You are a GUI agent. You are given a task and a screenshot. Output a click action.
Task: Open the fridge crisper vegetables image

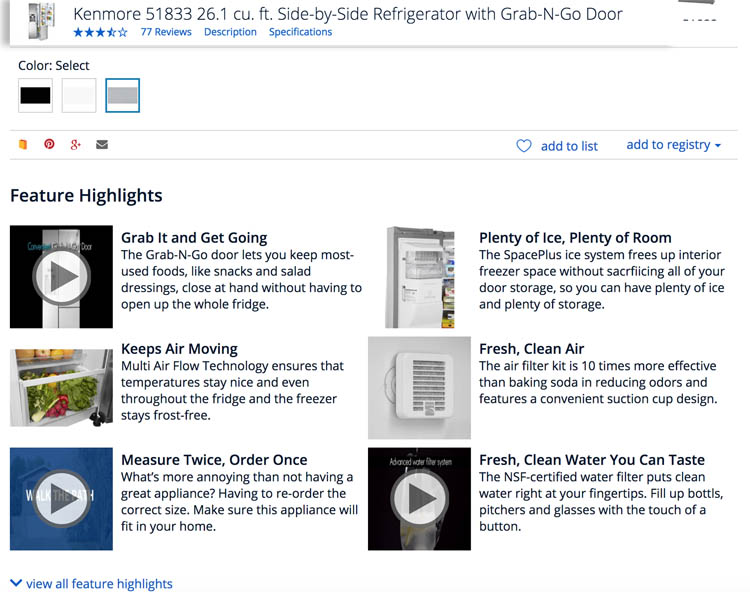(x=61, y=387)
